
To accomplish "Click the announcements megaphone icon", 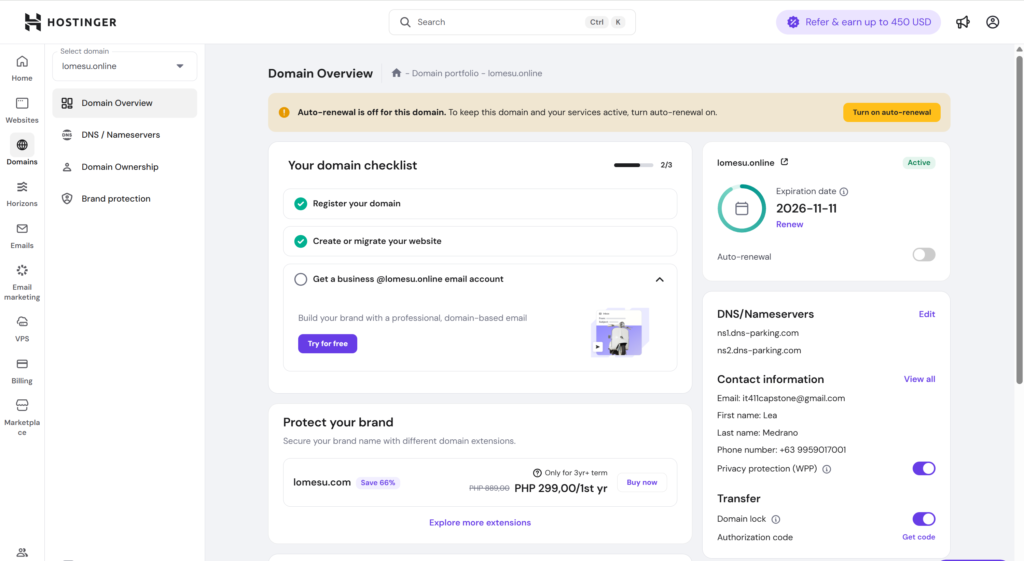I will pyautogui.click(x=963, y=22).
